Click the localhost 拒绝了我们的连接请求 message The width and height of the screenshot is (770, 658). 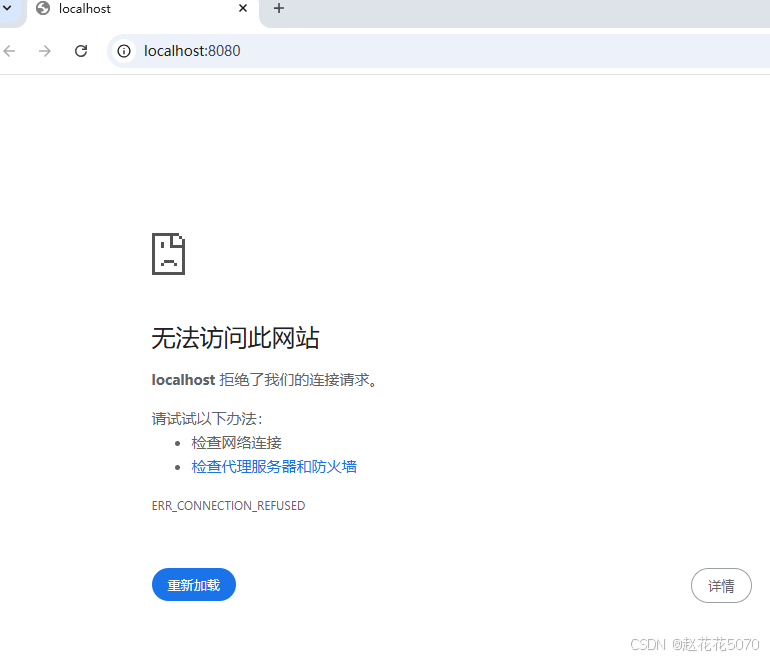point(265,380)
